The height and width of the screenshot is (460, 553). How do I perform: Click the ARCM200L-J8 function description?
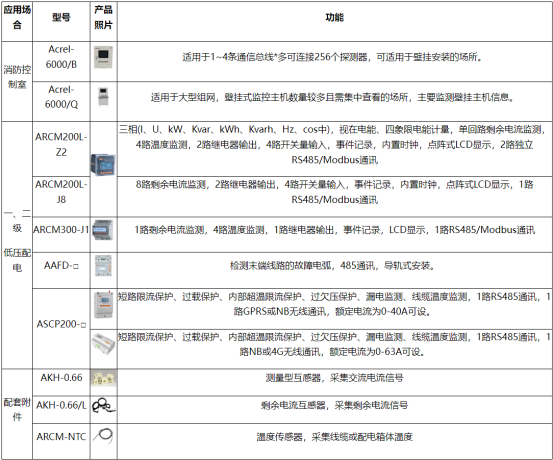[334, 192]
